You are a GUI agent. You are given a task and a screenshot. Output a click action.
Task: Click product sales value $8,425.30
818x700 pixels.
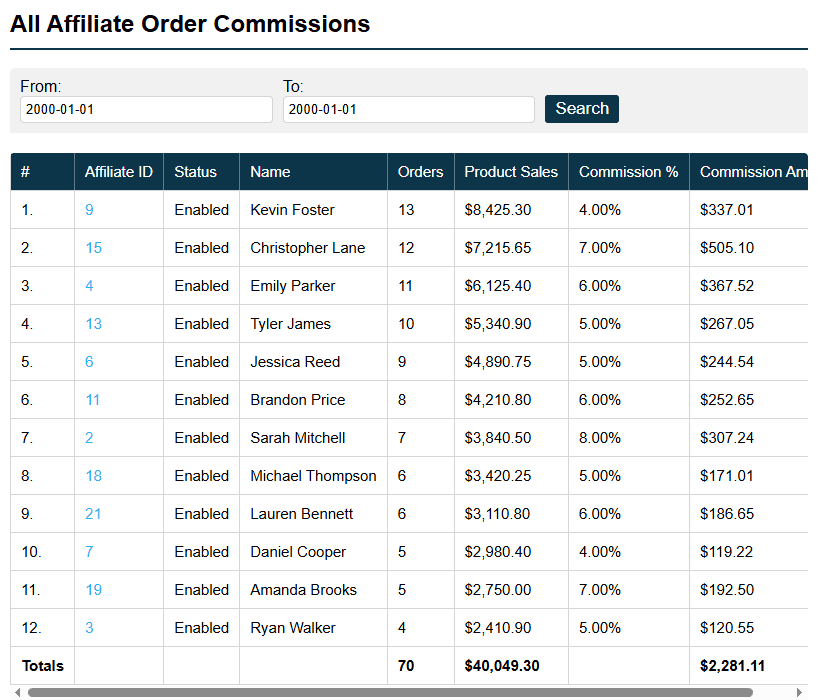[498, 210]
